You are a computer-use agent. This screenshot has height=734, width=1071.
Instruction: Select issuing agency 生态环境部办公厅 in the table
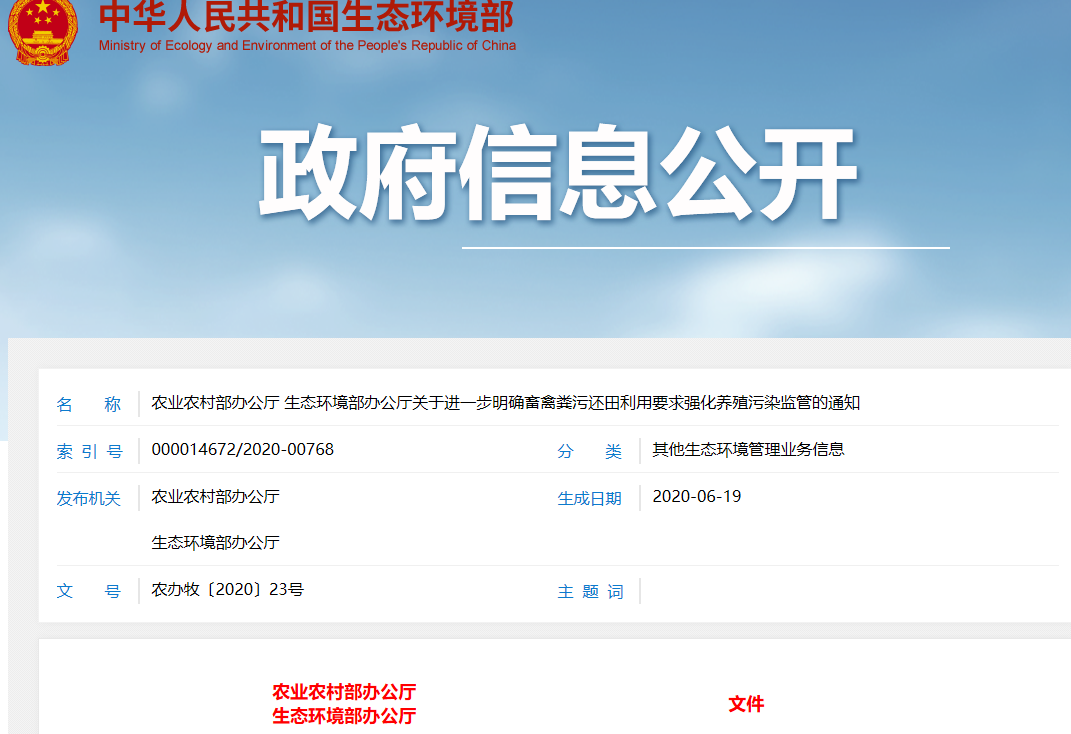215,543
